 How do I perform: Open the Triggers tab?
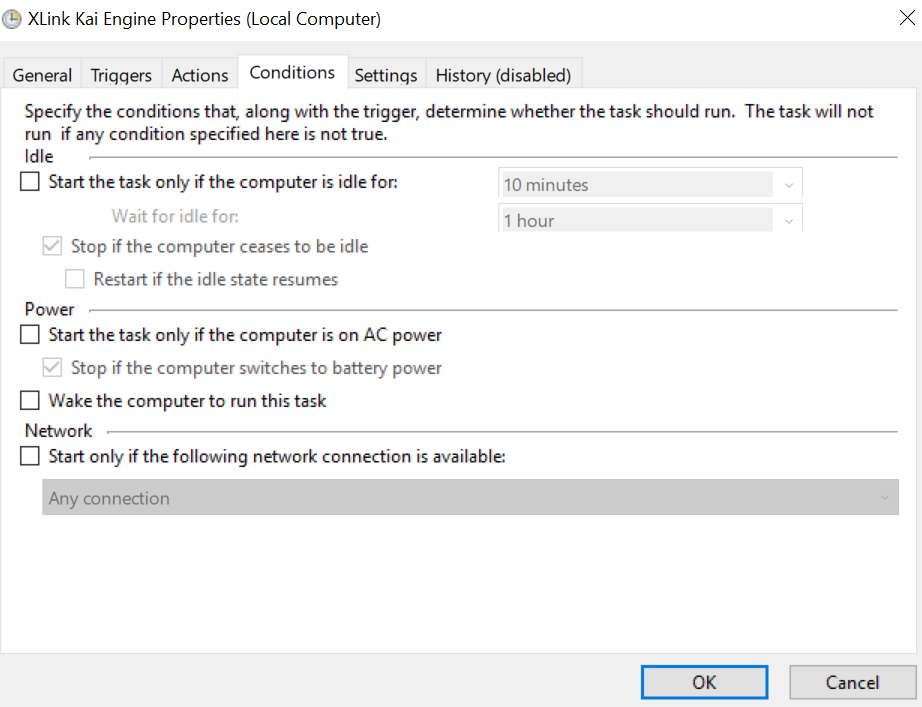click(121, 75)
